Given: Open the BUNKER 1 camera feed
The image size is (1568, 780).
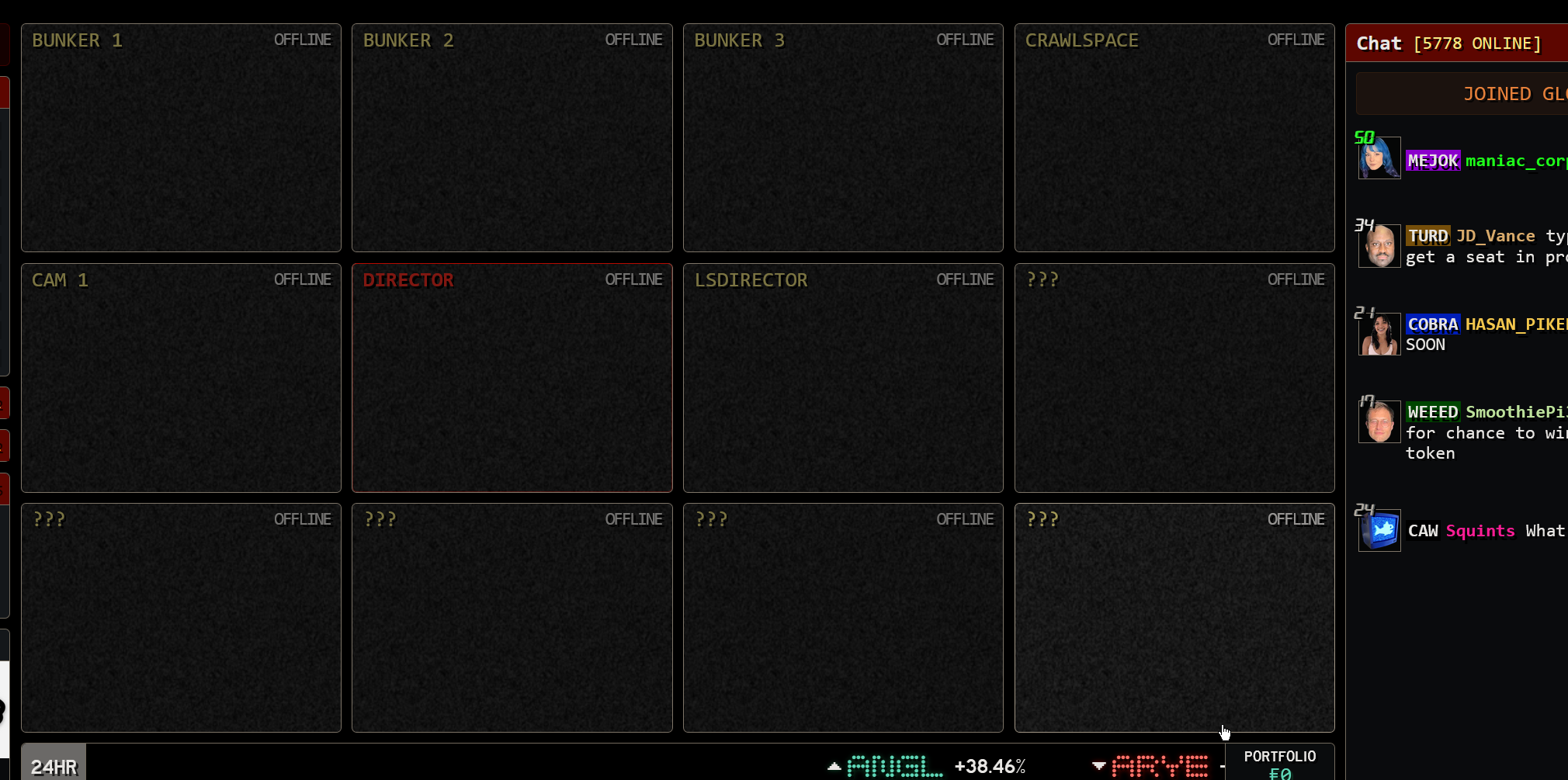Looking at the screenshot, I should [x=181, y=137].
